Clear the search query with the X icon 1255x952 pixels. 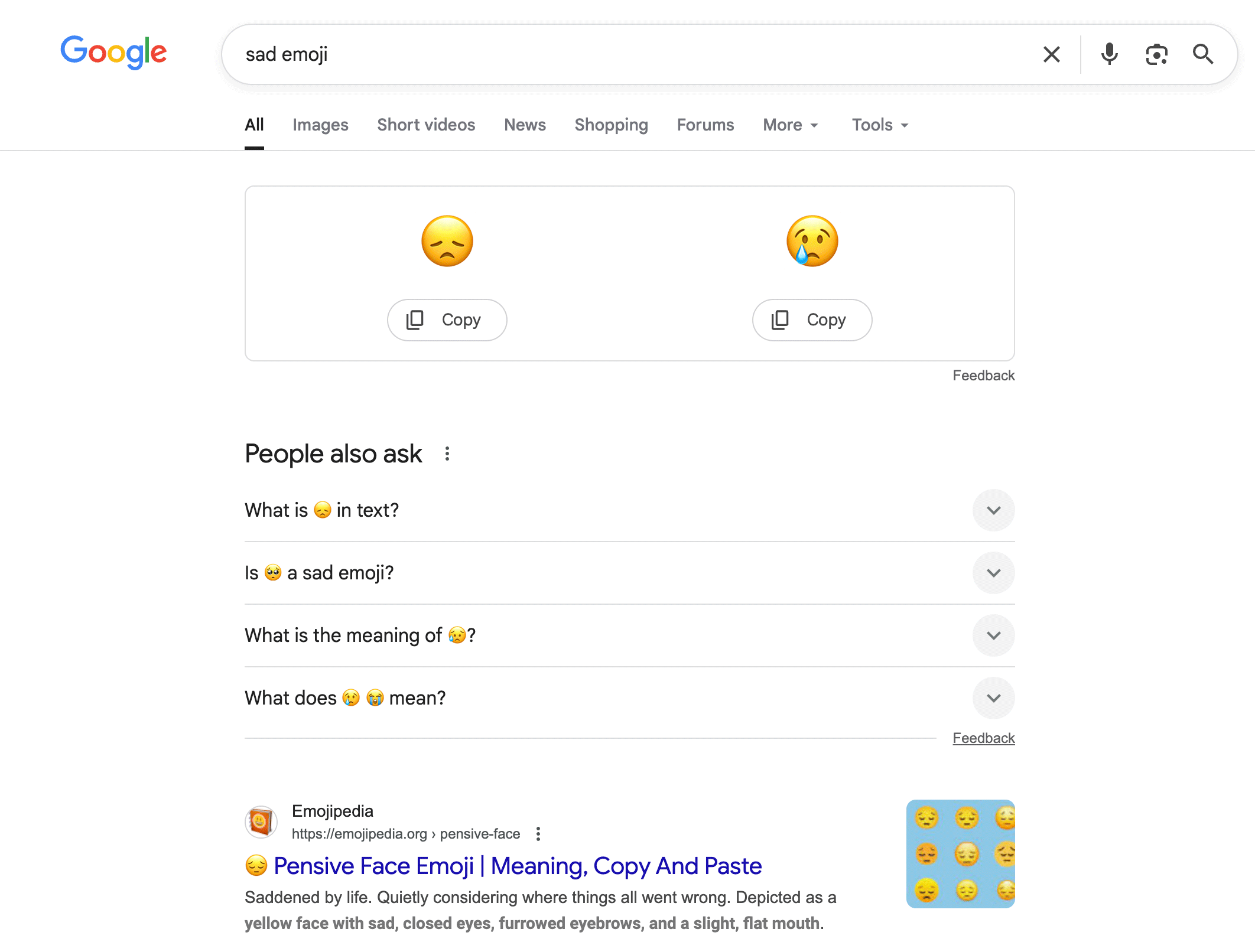1051,54
